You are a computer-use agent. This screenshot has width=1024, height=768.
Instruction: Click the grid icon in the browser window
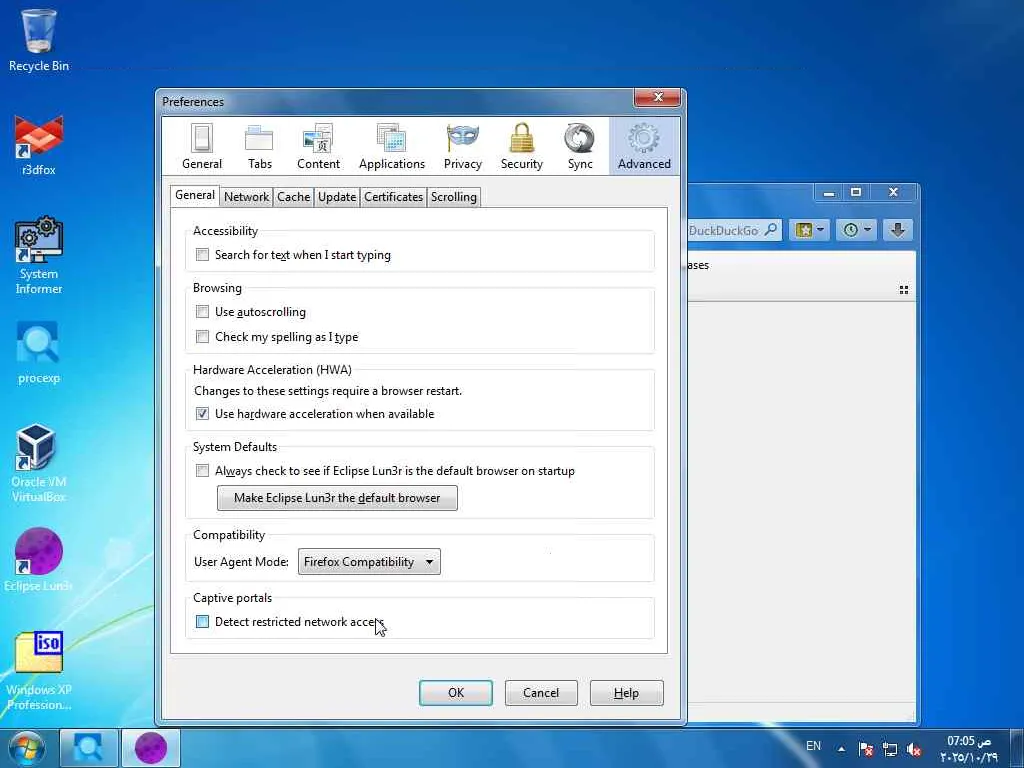point(904,290)
